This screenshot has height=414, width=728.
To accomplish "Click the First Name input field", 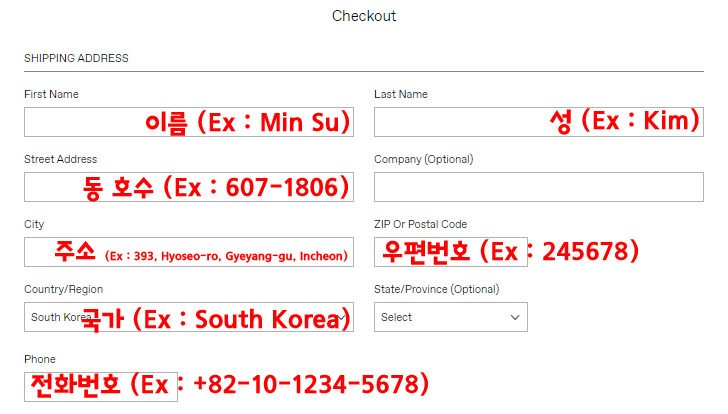I will pos(189,122).
